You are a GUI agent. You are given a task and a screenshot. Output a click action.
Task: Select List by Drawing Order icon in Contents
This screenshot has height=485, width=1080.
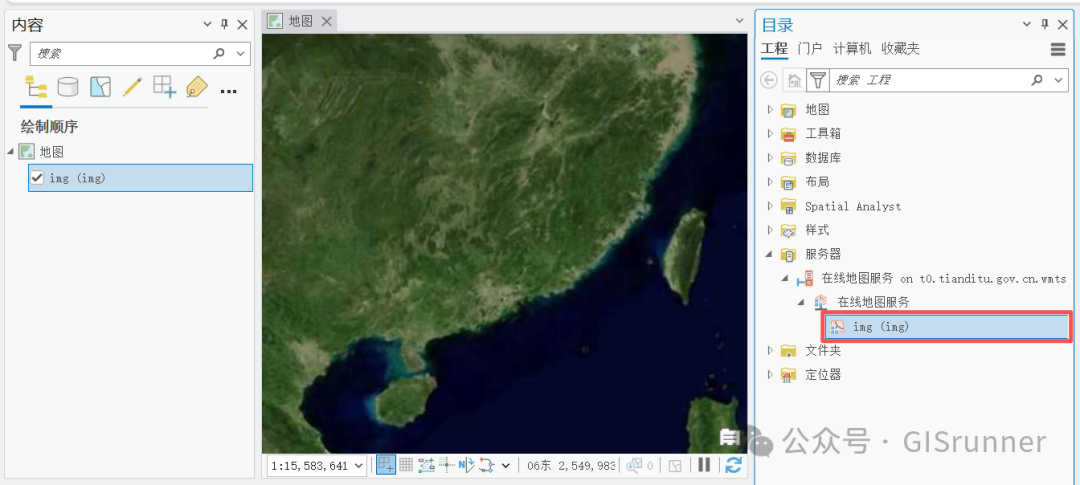click(x=35, y=87)
